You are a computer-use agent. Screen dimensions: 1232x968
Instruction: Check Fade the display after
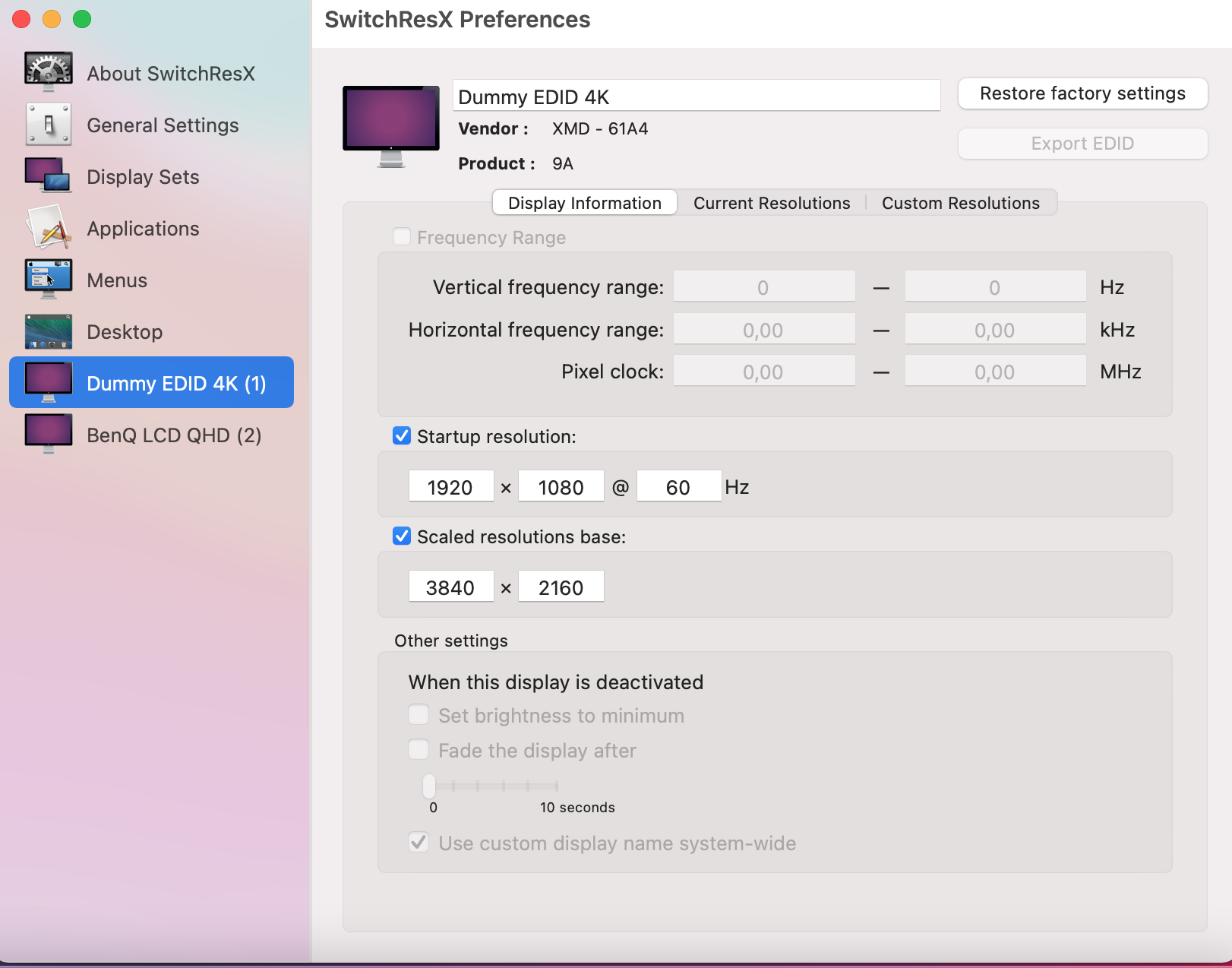click(419, 750)
